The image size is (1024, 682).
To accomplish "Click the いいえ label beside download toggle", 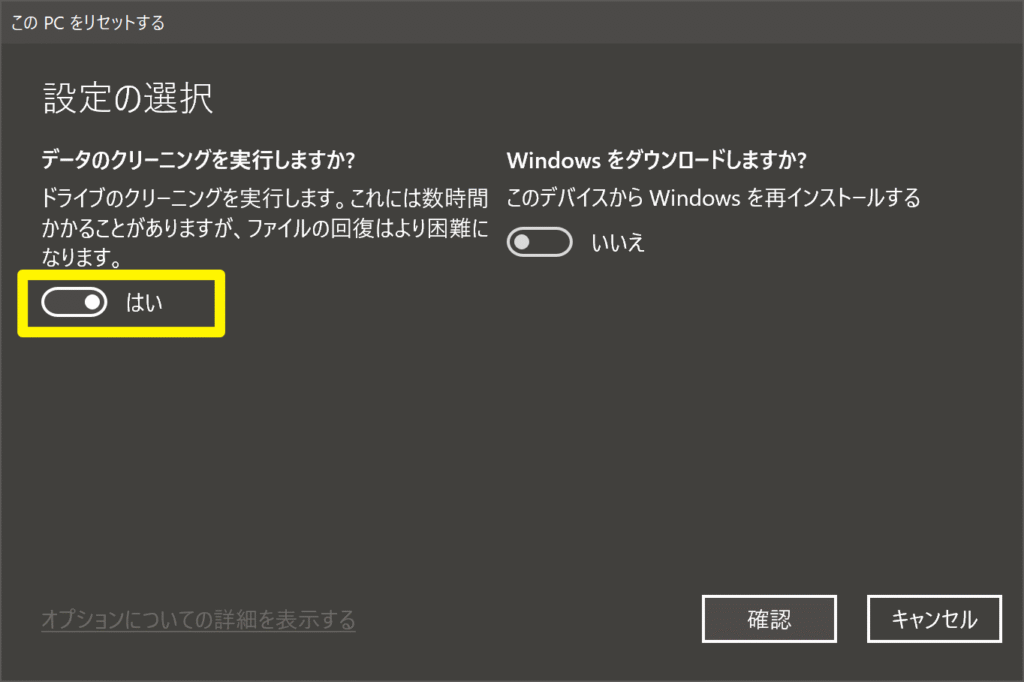I will click(x=618, y=242).
